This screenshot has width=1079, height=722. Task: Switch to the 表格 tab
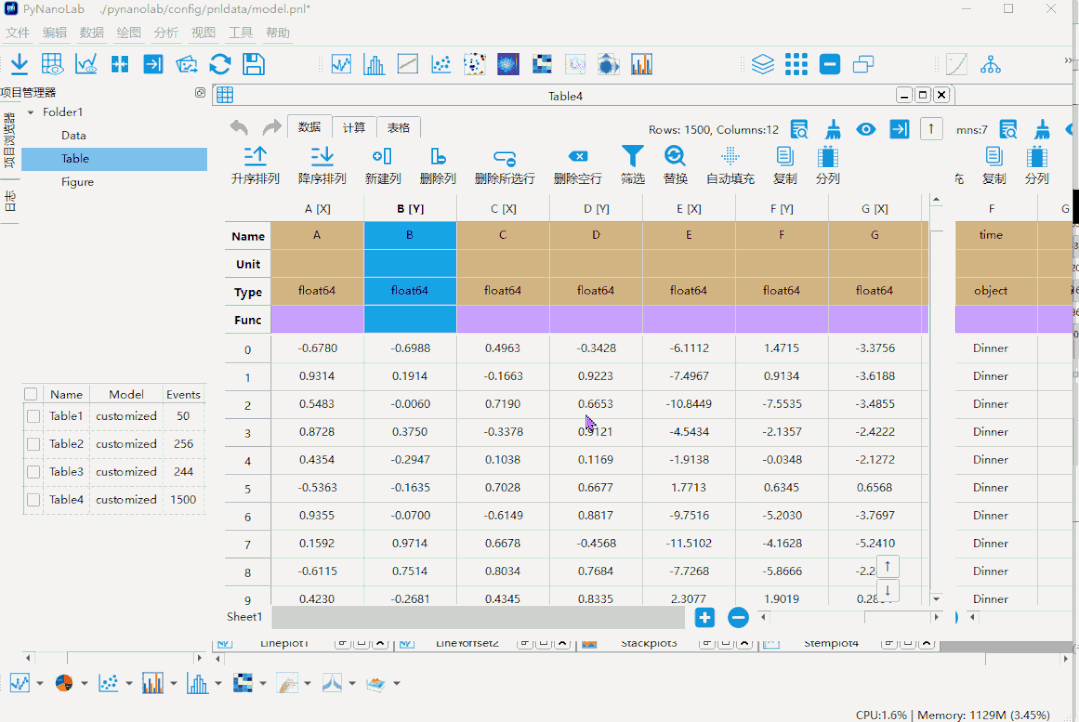point(398,127)
